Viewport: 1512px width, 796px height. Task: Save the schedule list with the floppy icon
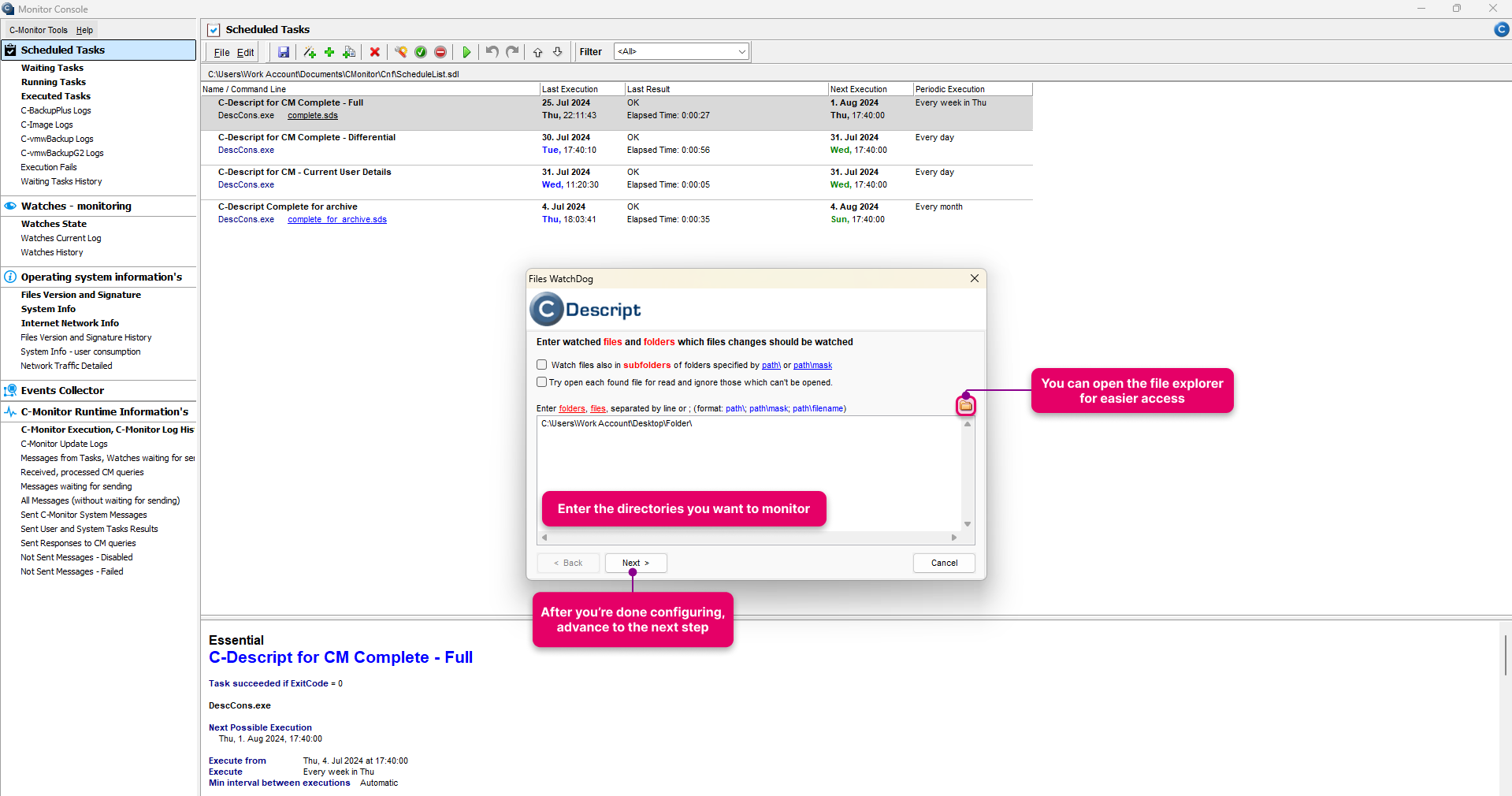tap(284, 52)
